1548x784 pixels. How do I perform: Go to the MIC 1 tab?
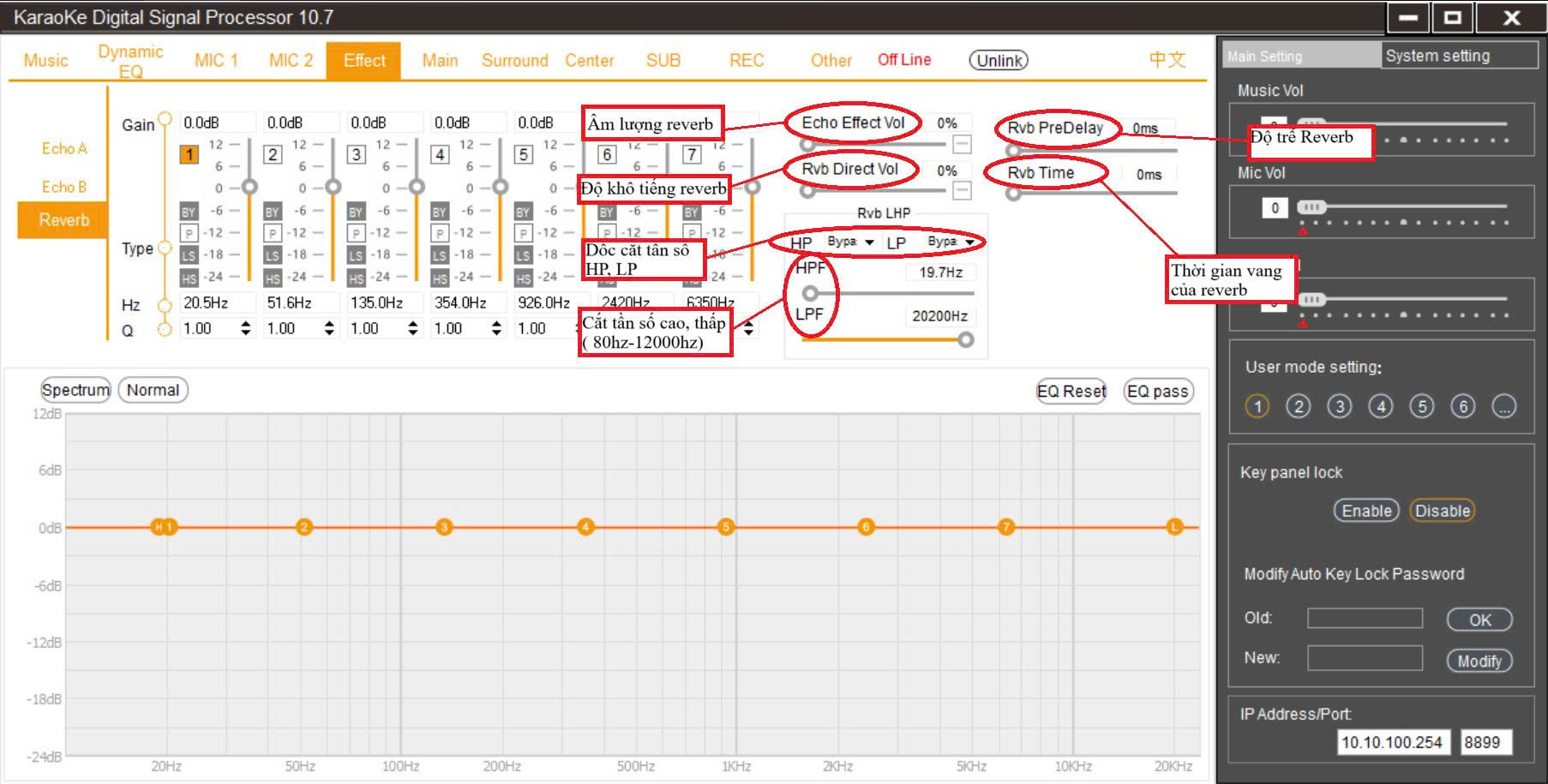click(216, 60)
